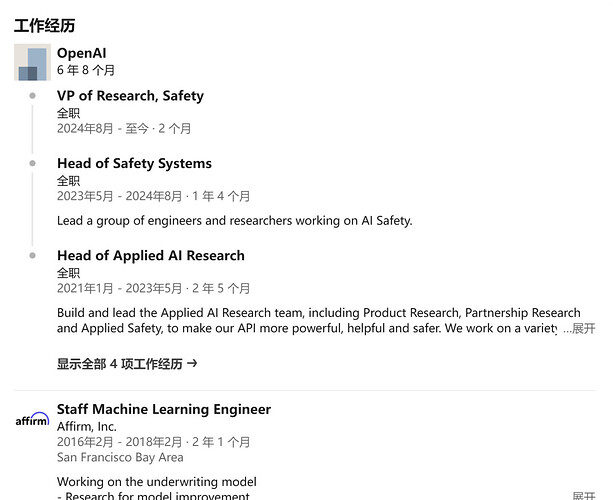Screen dimensions: 613x500
Task: Click the Affirm company logo
Action: [x=32, y=420]
